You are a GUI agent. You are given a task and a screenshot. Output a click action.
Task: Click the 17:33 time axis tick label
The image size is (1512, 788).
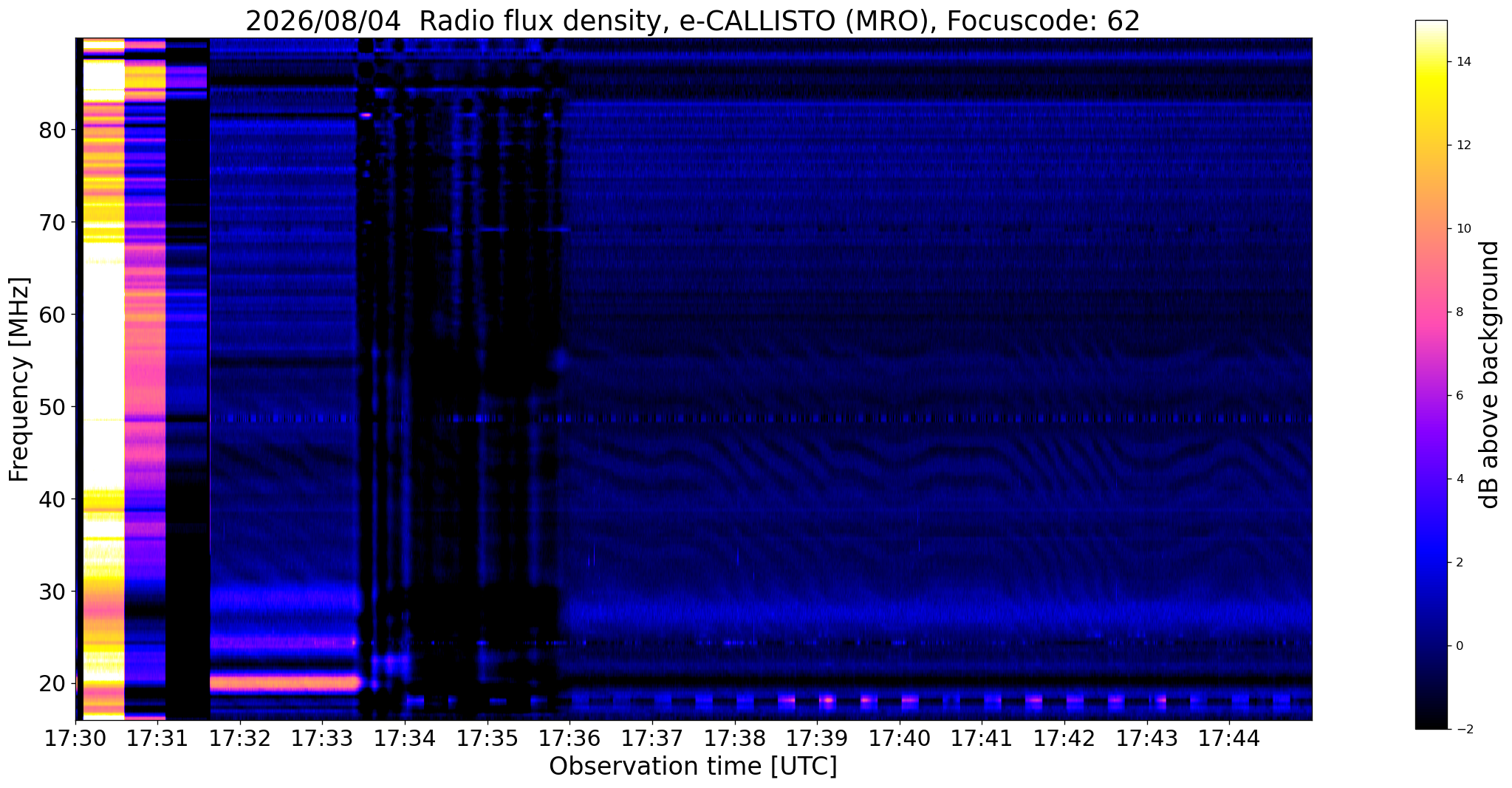tap(322, 739)
